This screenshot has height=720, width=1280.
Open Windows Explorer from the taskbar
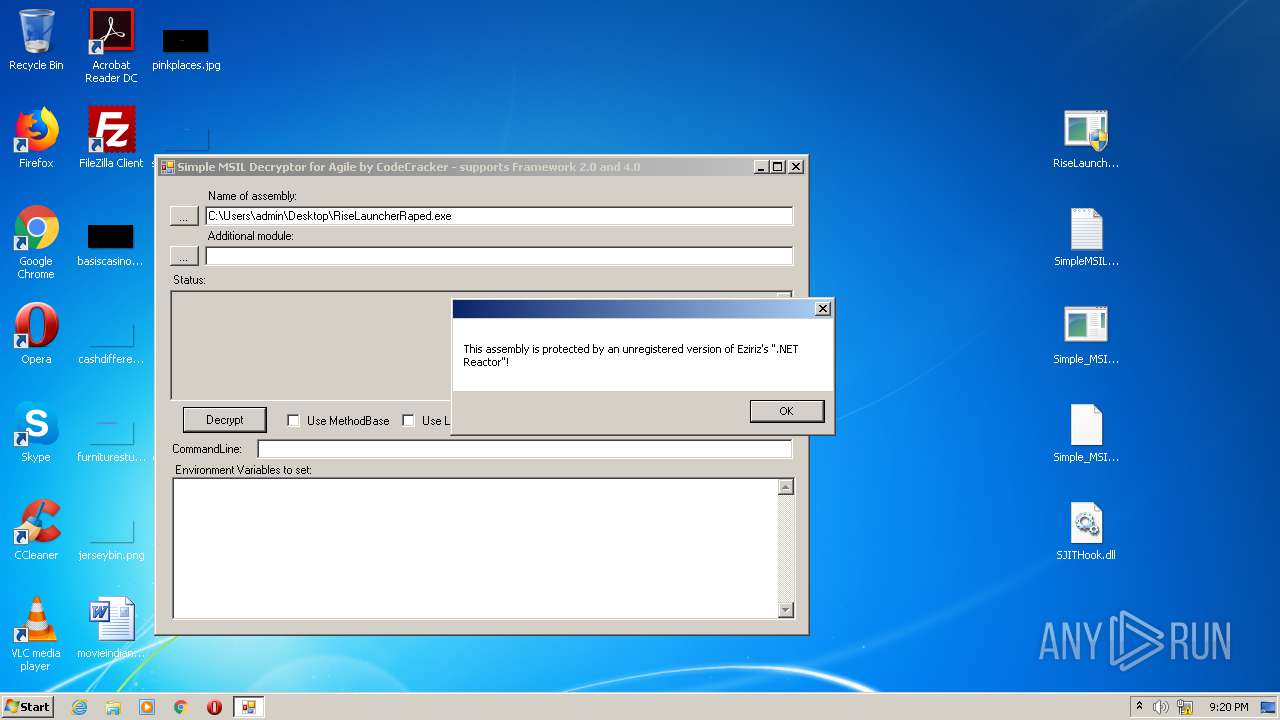pyautogui.click(x=113, y=707)
